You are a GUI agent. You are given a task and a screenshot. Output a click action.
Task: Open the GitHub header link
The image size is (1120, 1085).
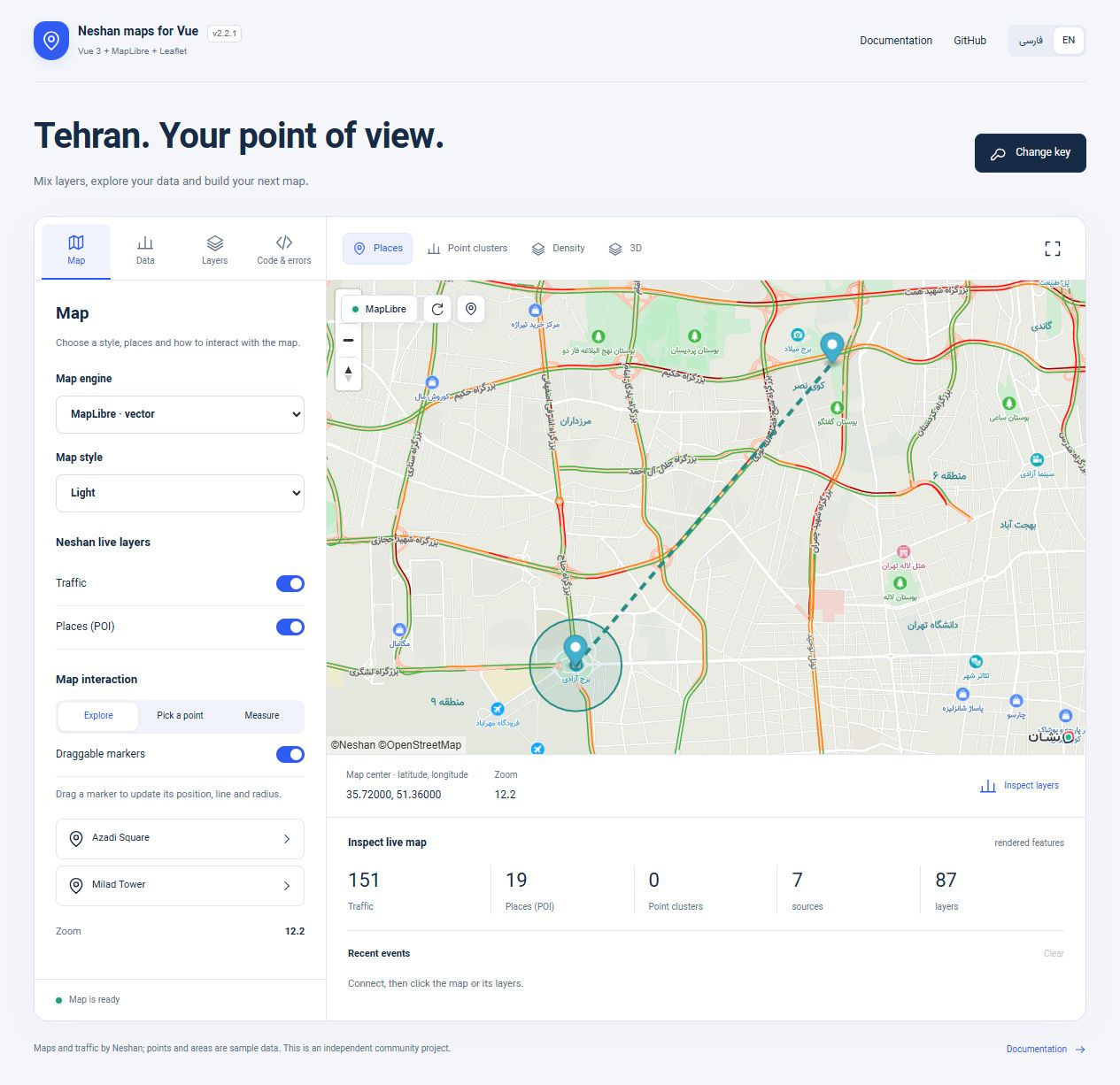969,41
